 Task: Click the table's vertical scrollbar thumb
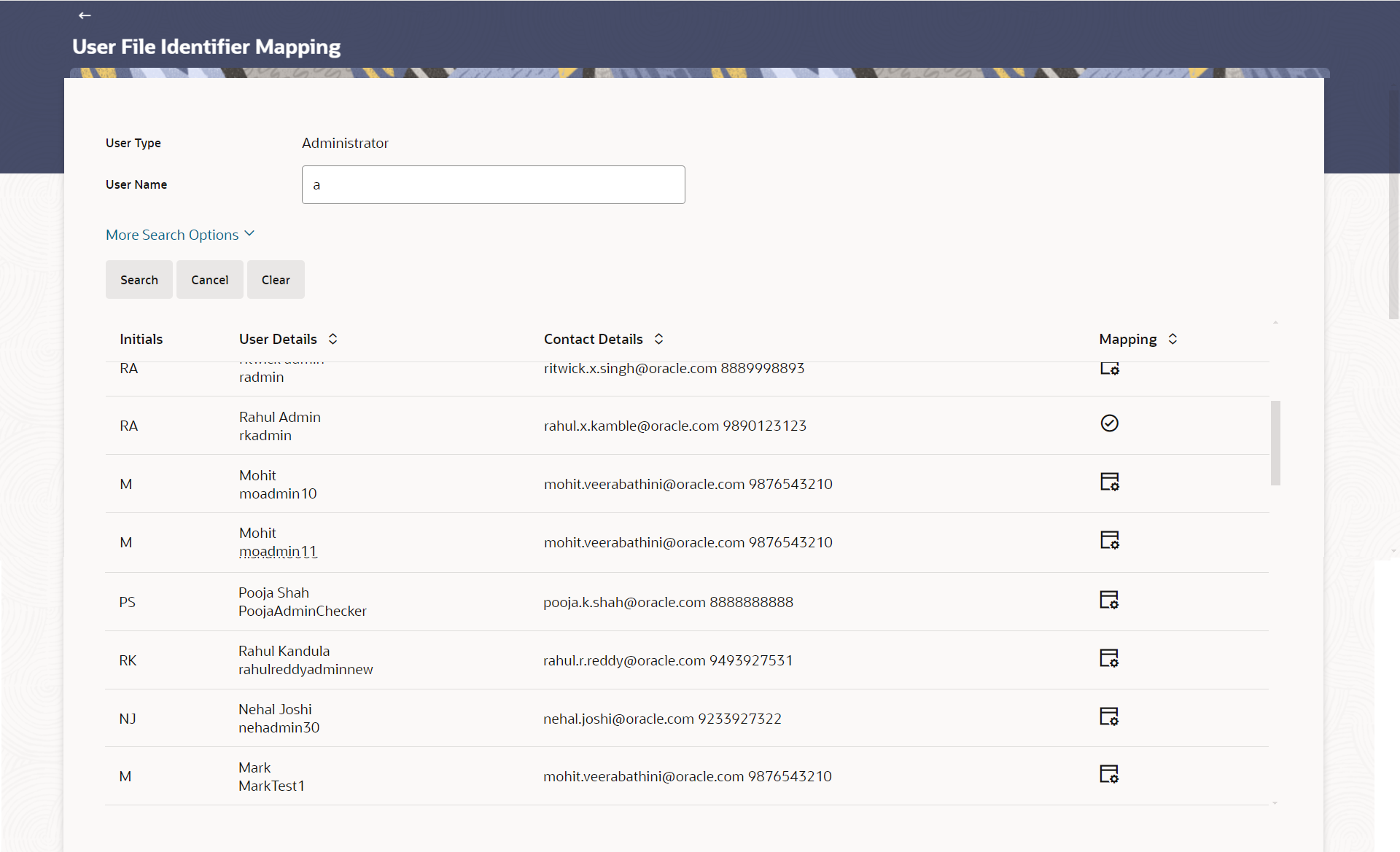click(1275, 442)
